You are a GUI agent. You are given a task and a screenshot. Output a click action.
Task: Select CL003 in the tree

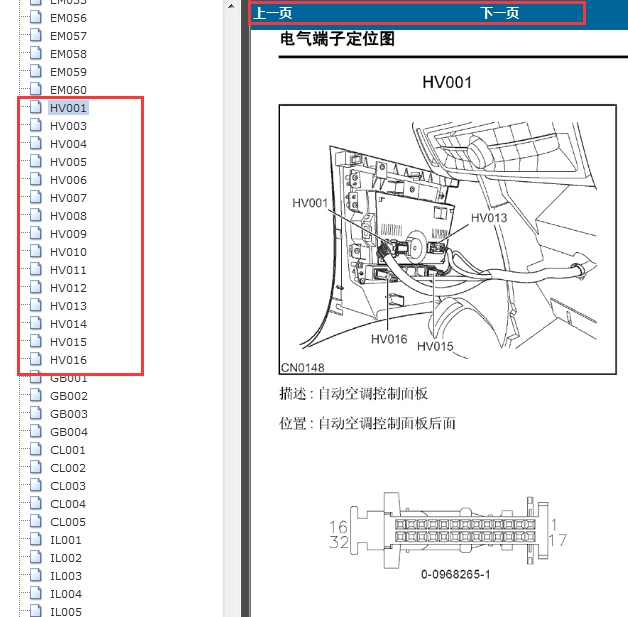tap(68, 486)
